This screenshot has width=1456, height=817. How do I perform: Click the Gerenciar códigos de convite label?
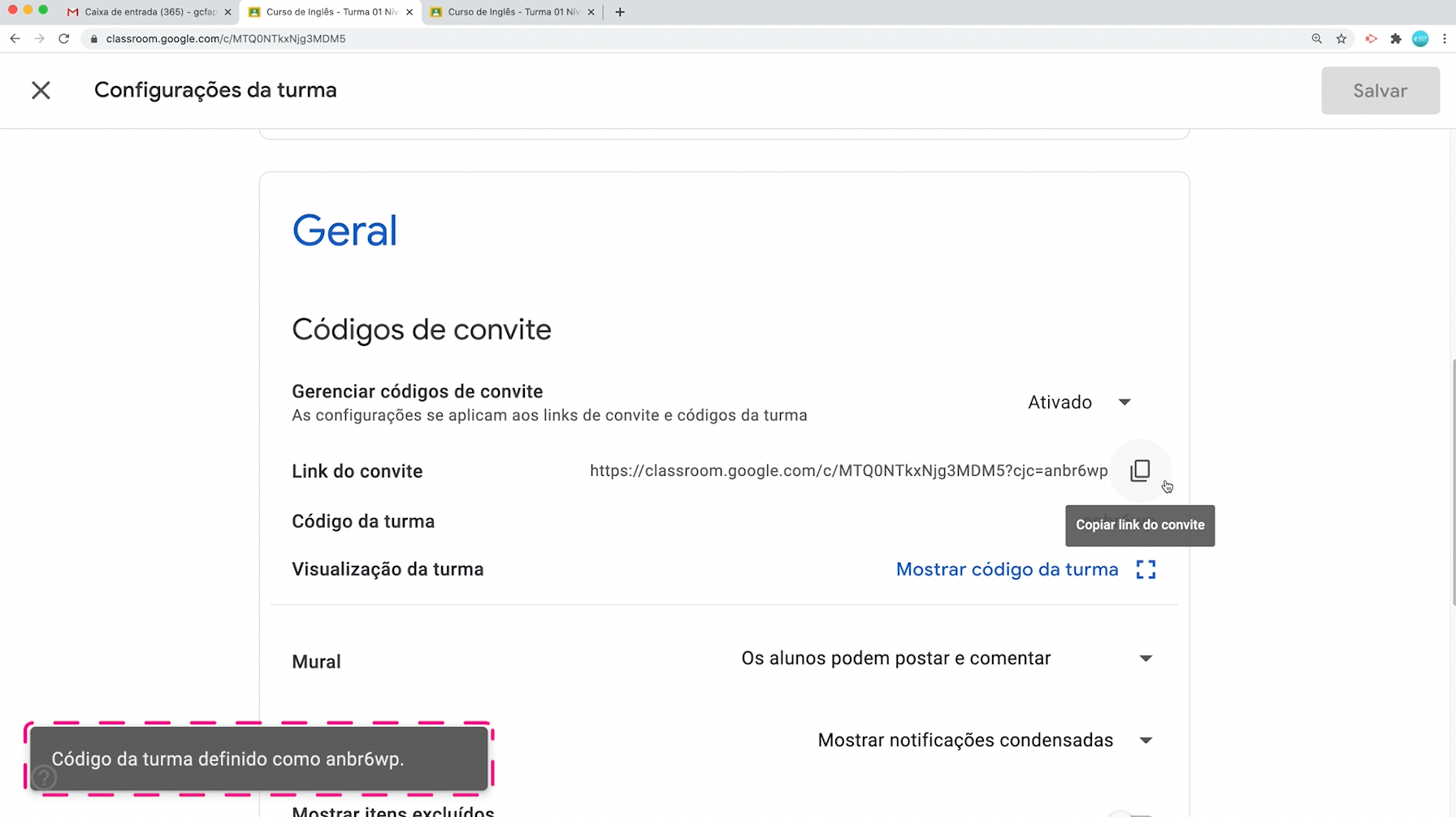point(417,391)
